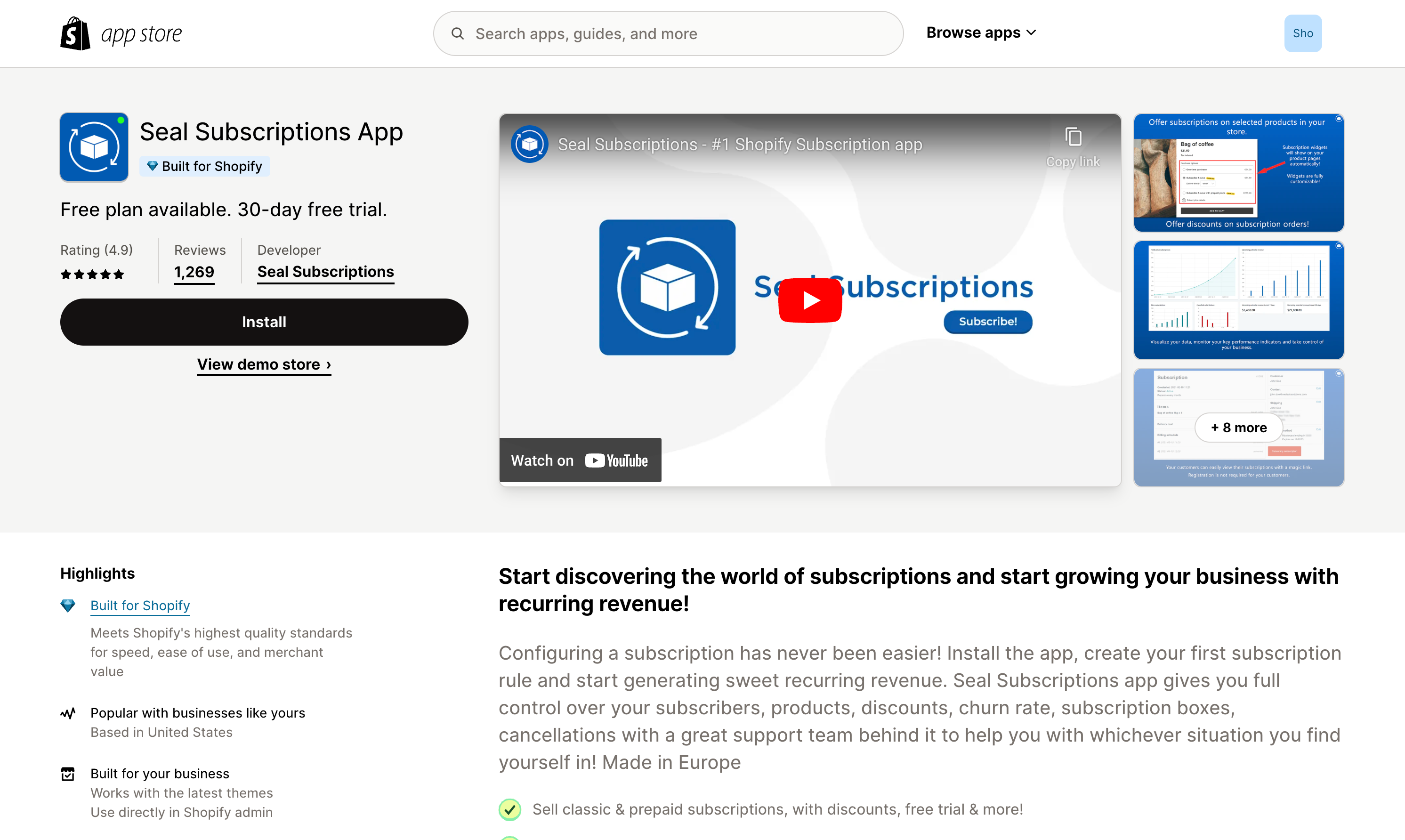
Task: Select 'Free plan available. 30-day free trial.' text
Action: coord(224,210)
